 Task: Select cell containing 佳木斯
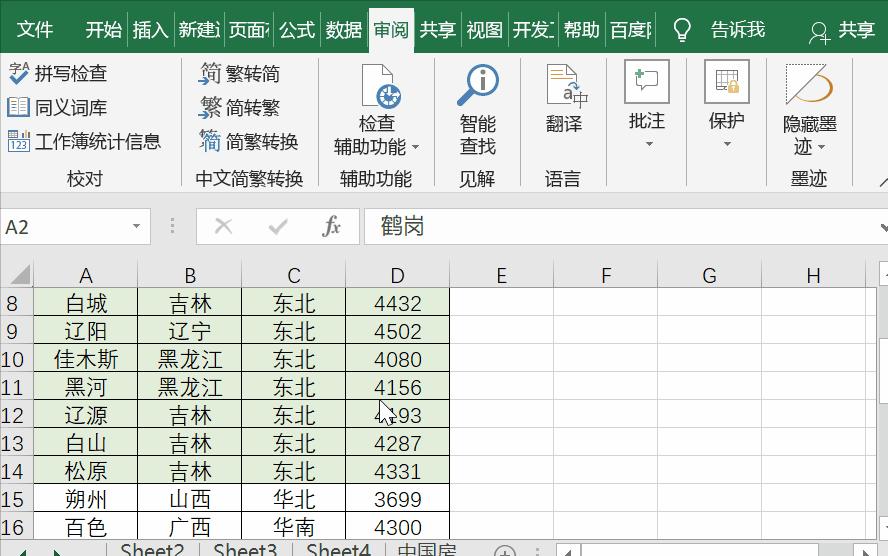tap(86, 359)
